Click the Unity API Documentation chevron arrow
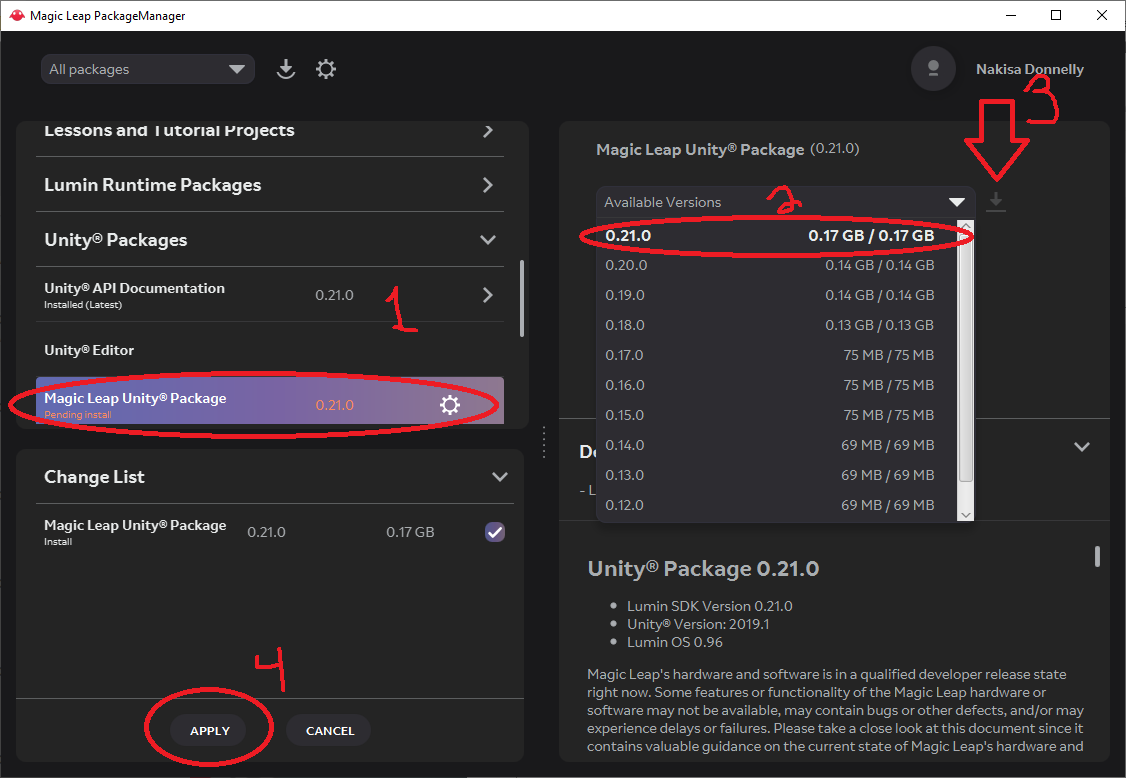Screen dimensions: 1126x778 pos(488,295)
